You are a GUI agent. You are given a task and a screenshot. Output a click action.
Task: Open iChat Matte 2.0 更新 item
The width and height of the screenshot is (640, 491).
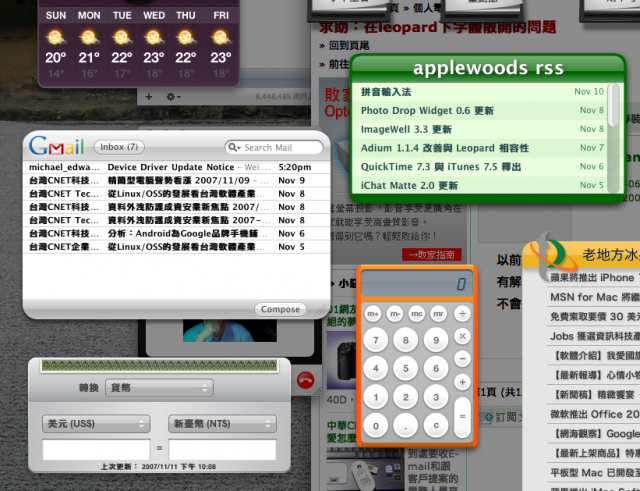coord(478,185)
